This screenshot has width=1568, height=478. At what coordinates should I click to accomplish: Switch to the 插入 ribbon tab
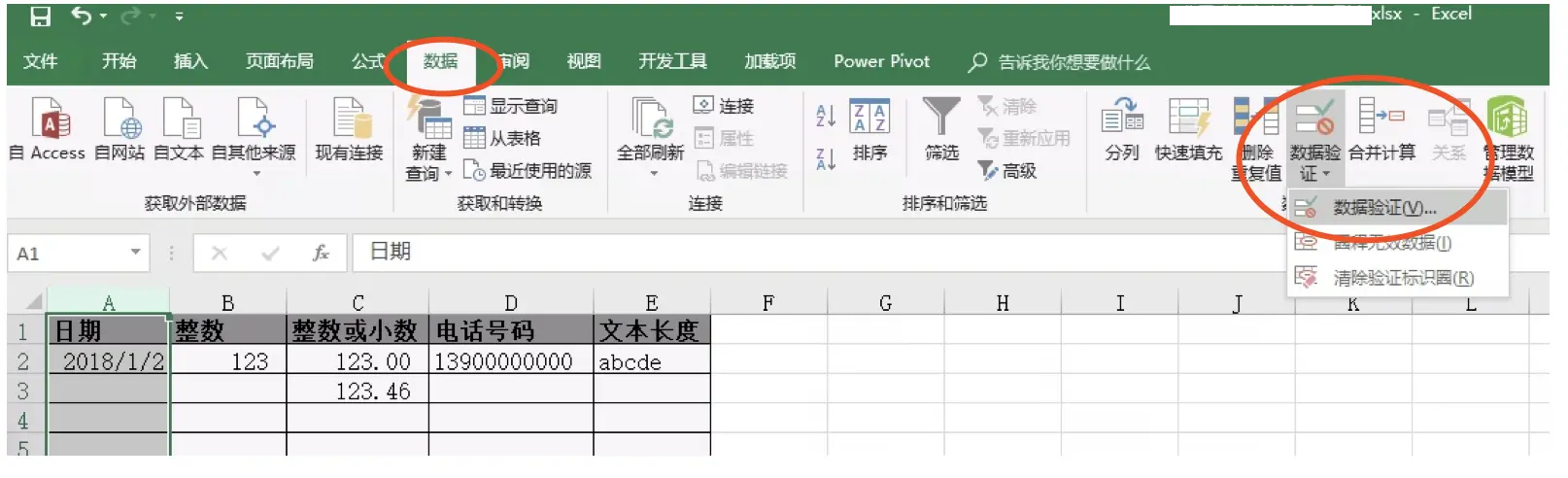pyautogui.click(x=190, y=61)
